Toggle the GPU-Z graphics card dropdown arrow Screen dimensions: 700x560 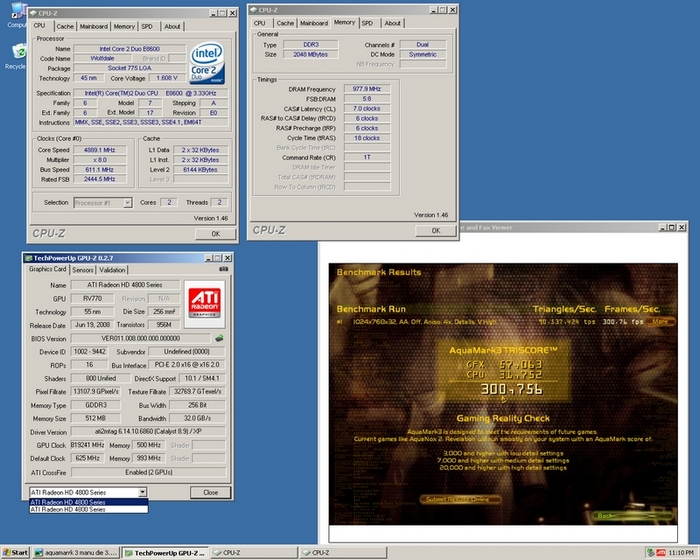pyautogui.click(x=142, y=492)
